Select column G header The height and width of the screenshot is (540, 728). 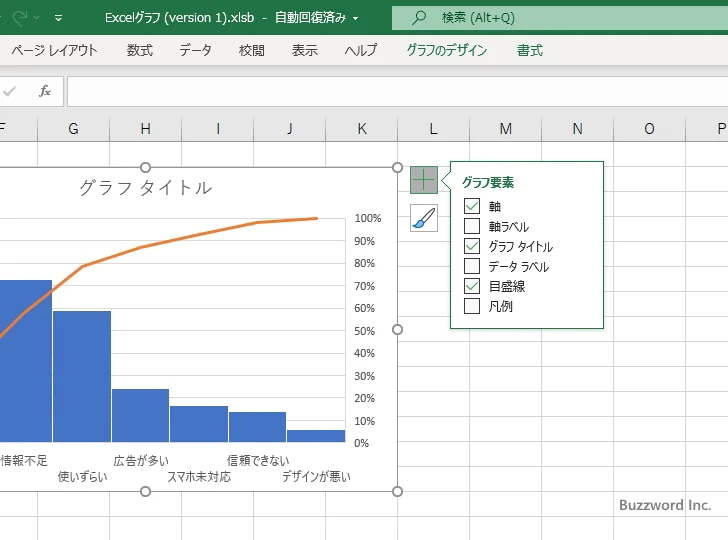pyautogui.click(x=73, y=129)
